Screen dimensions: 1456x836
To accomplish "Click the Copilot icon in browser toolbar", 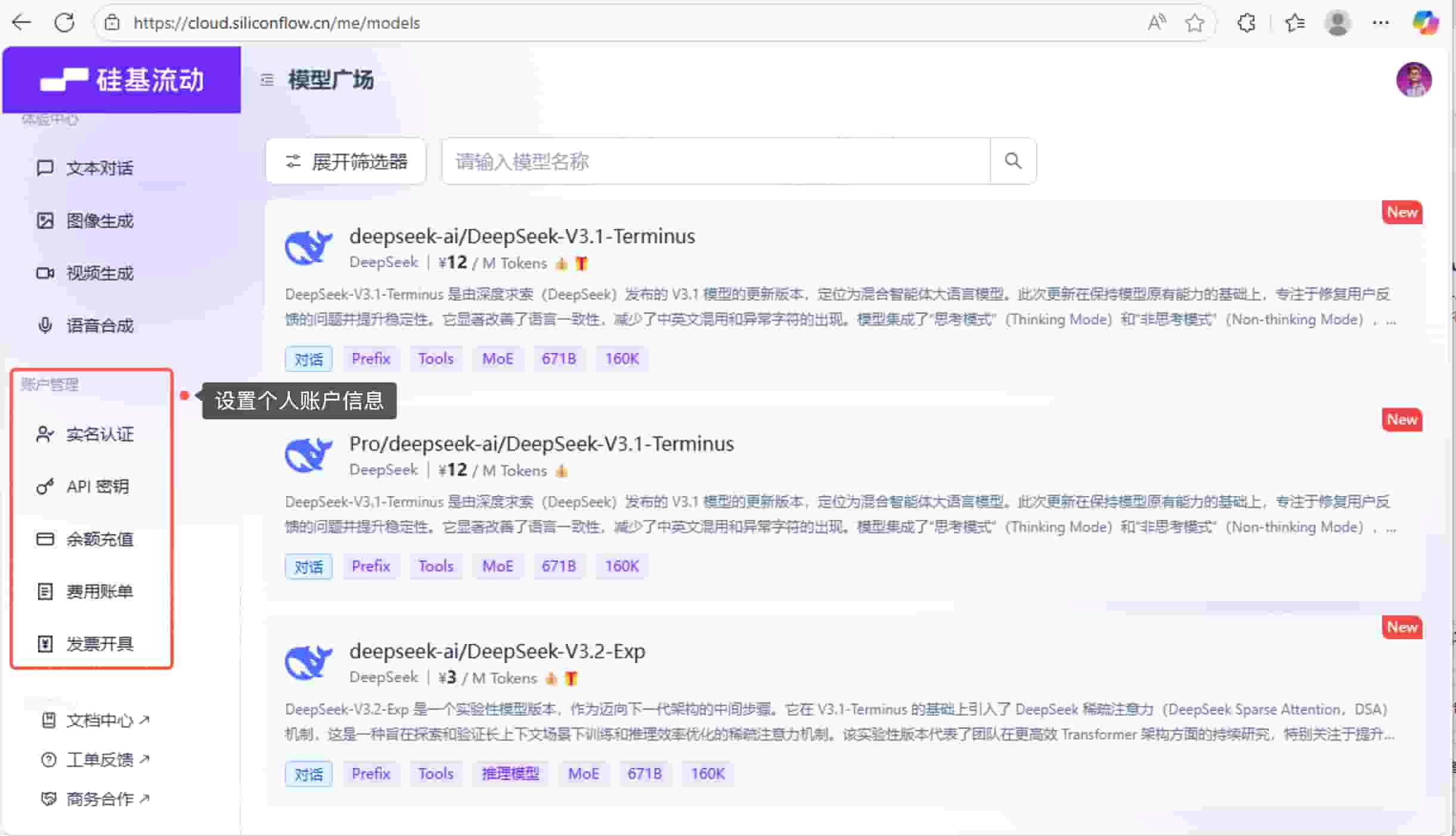I will pos(1425,22).
